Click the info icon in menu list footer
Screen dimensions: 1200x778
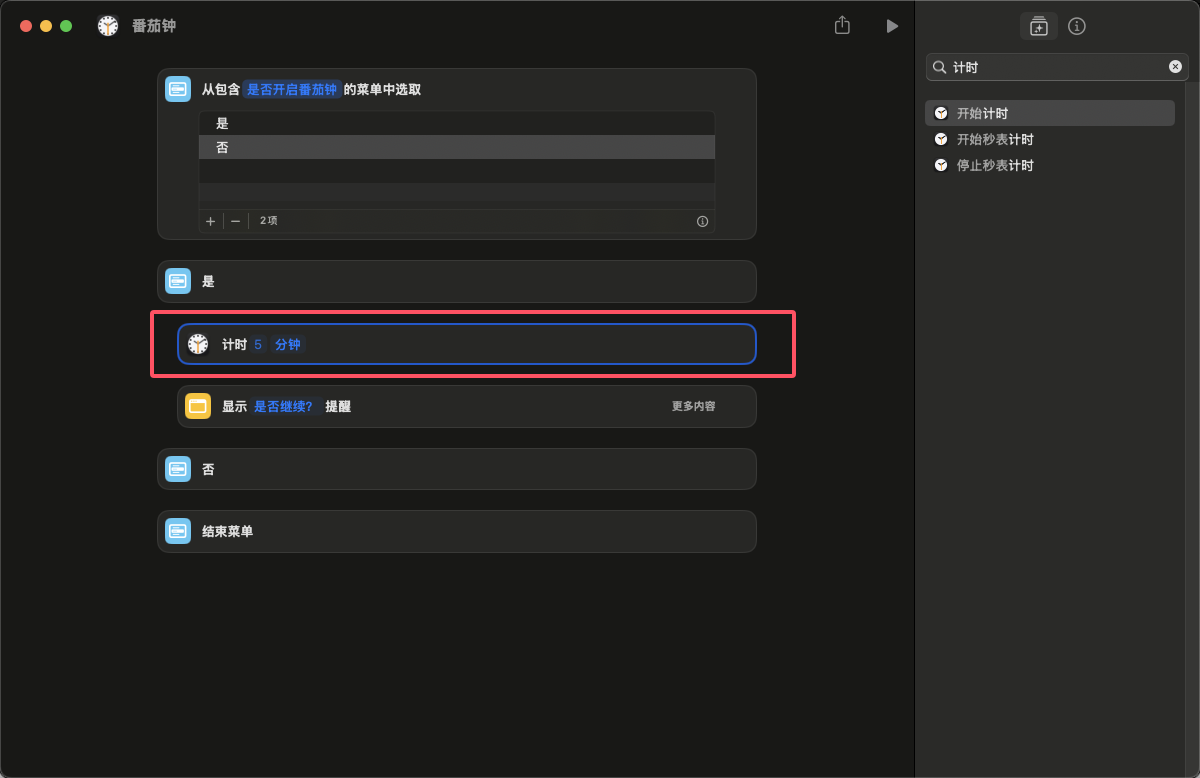702,221
